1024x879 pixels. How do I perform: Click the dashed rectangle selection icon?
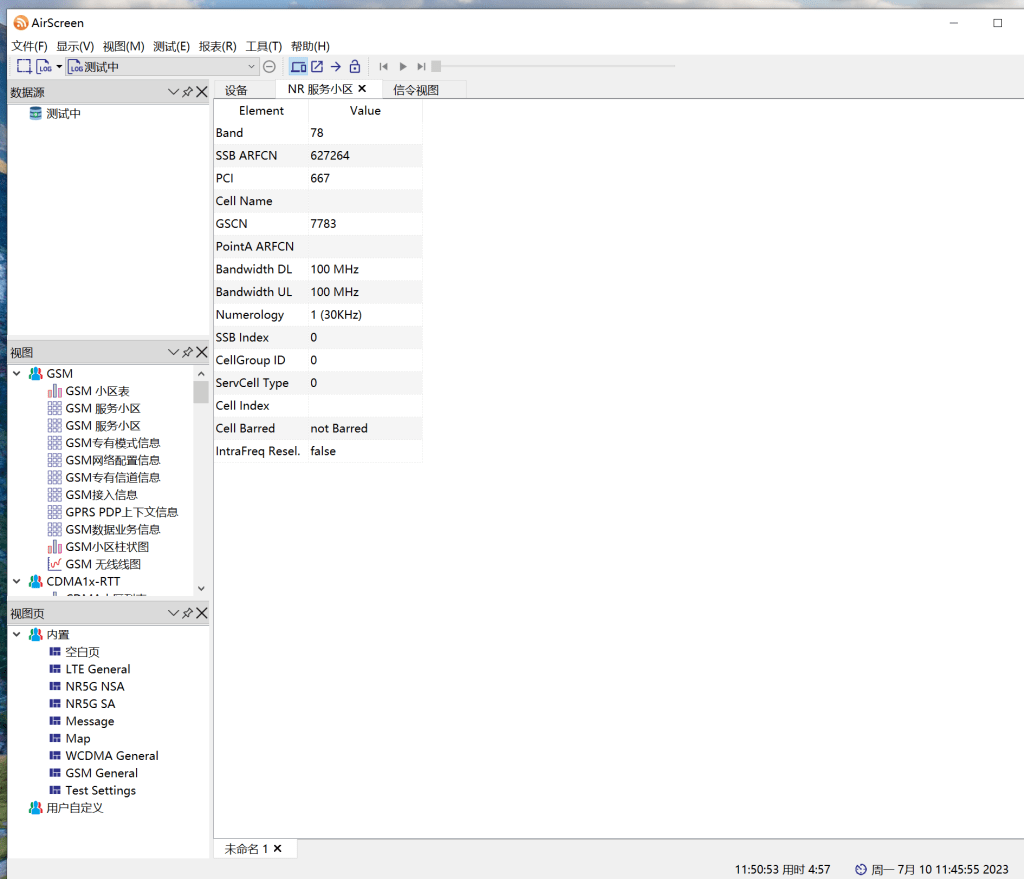point(24,67)
